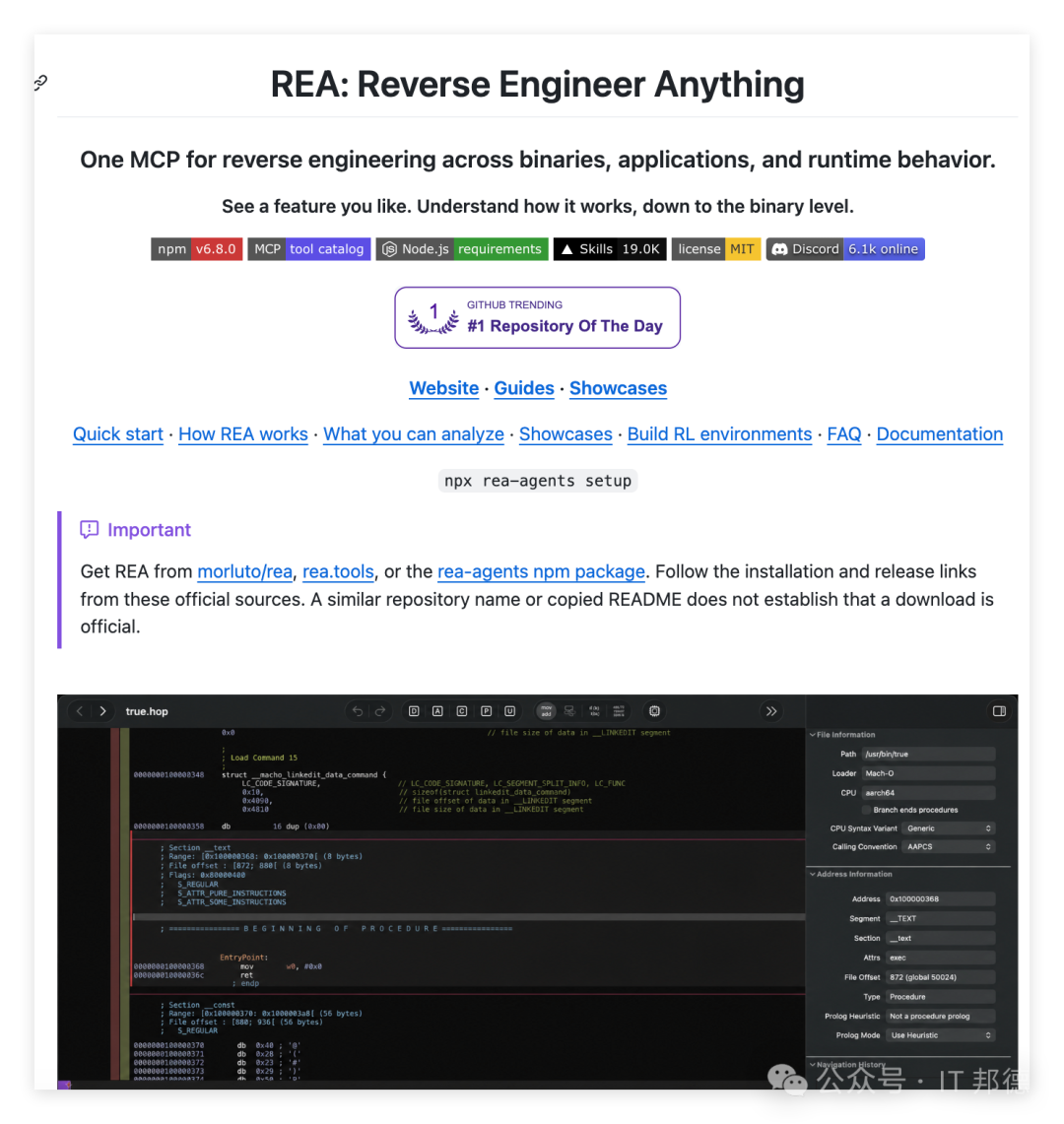Open the How REA works link

(243, 434)
